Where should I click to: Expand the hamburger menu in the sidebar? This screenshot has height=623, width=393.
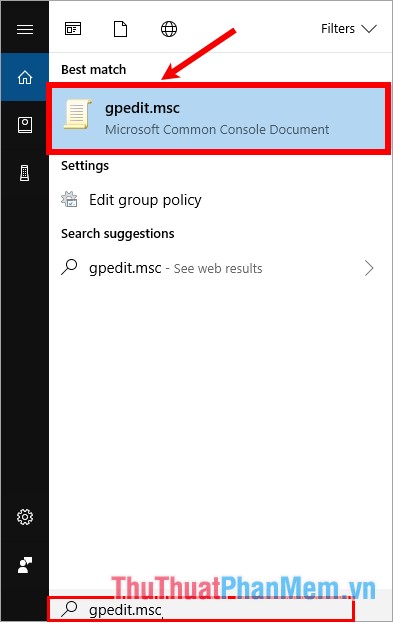[x=25, y=29]
